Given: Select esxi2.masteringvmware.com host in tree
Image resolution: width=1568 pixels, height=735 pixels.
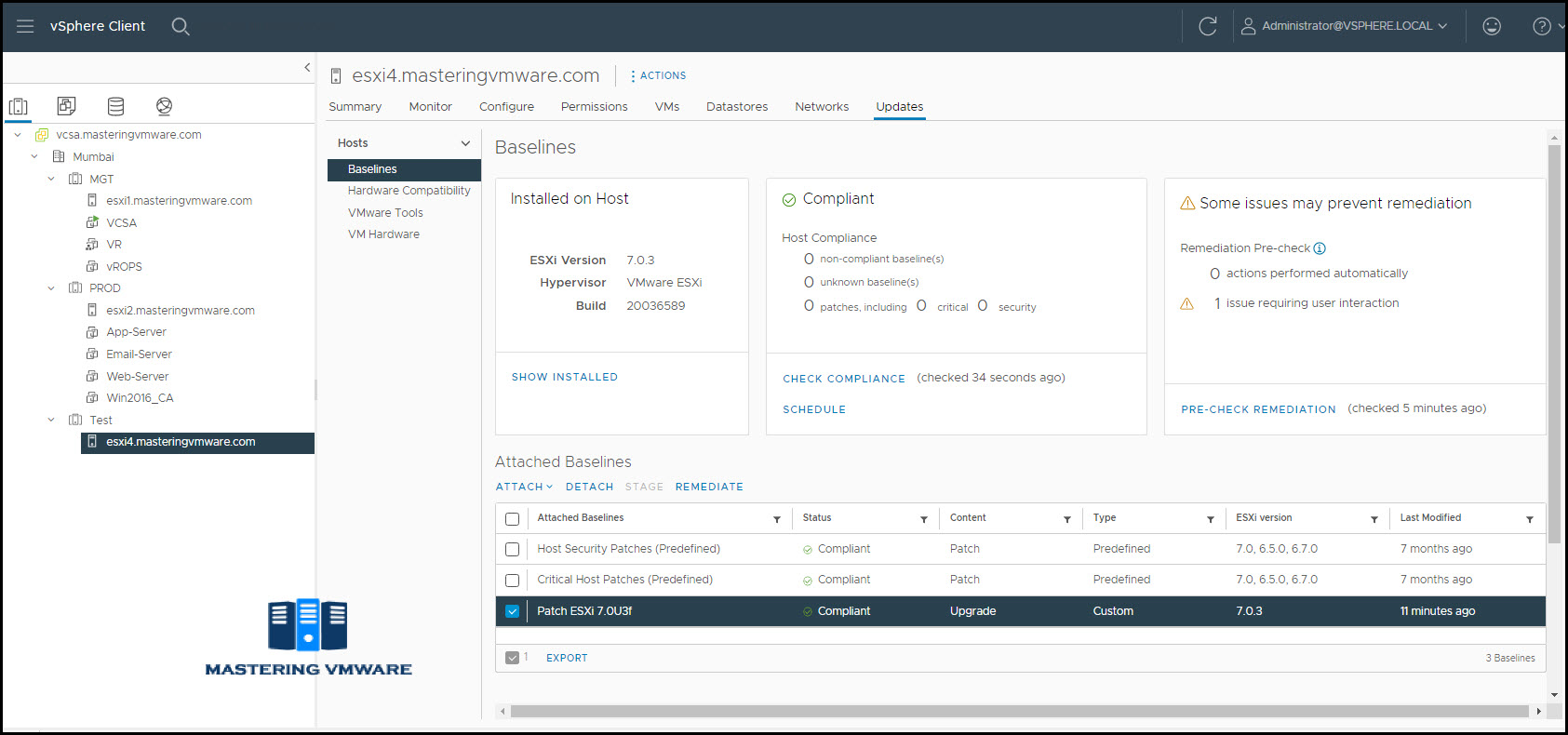Looking at the screenshot, I should tap(181, 311).
